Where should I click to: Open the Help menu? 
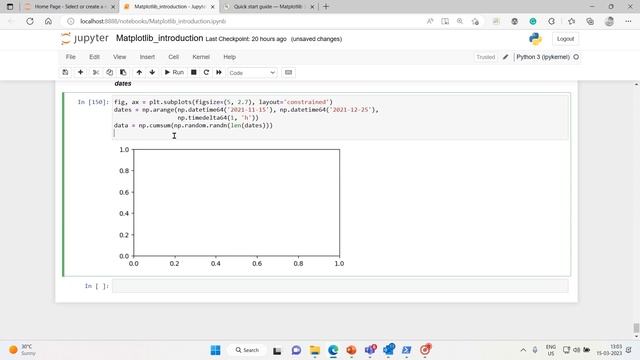(x=229, y=57)
